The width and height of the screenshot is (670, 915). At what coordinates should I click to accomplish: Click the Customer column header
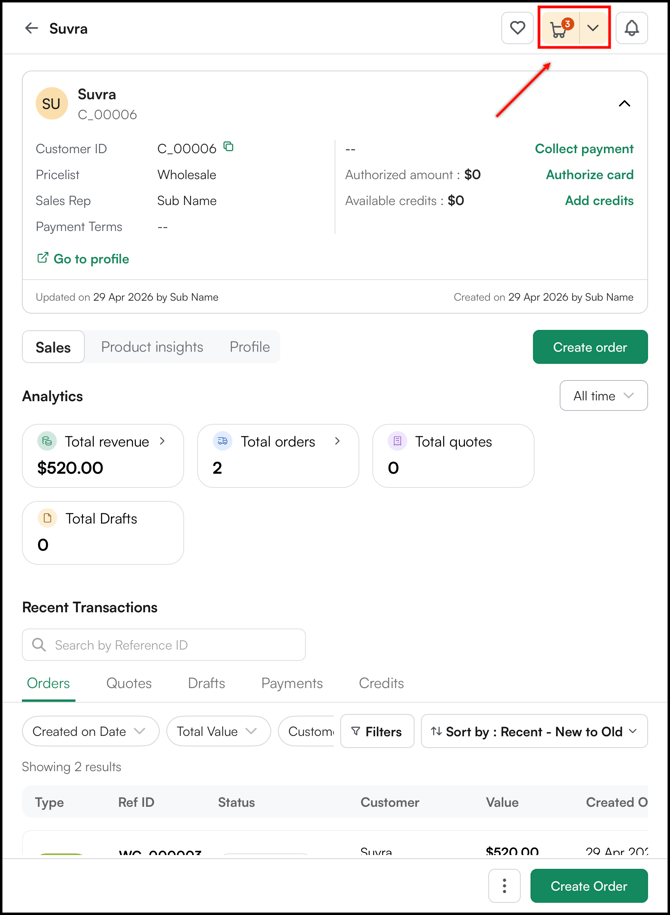click(x=390, y=802)
